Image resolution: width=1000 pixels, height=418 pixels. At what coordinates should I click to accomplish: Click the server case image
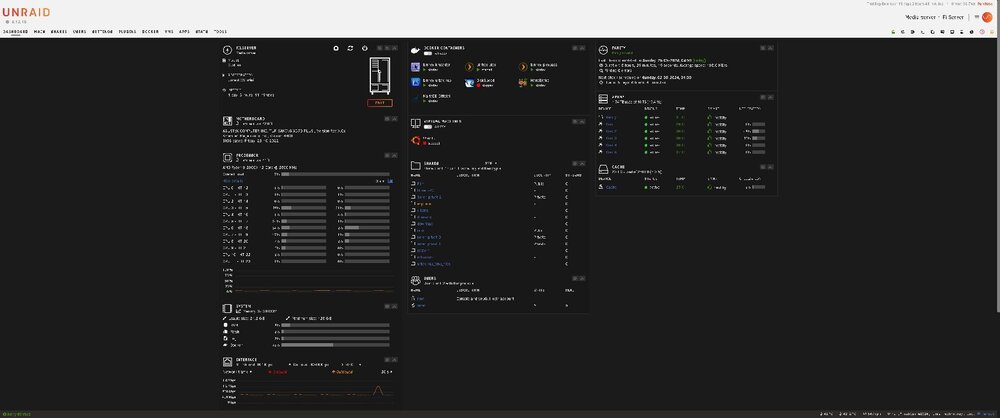(380, 75)
